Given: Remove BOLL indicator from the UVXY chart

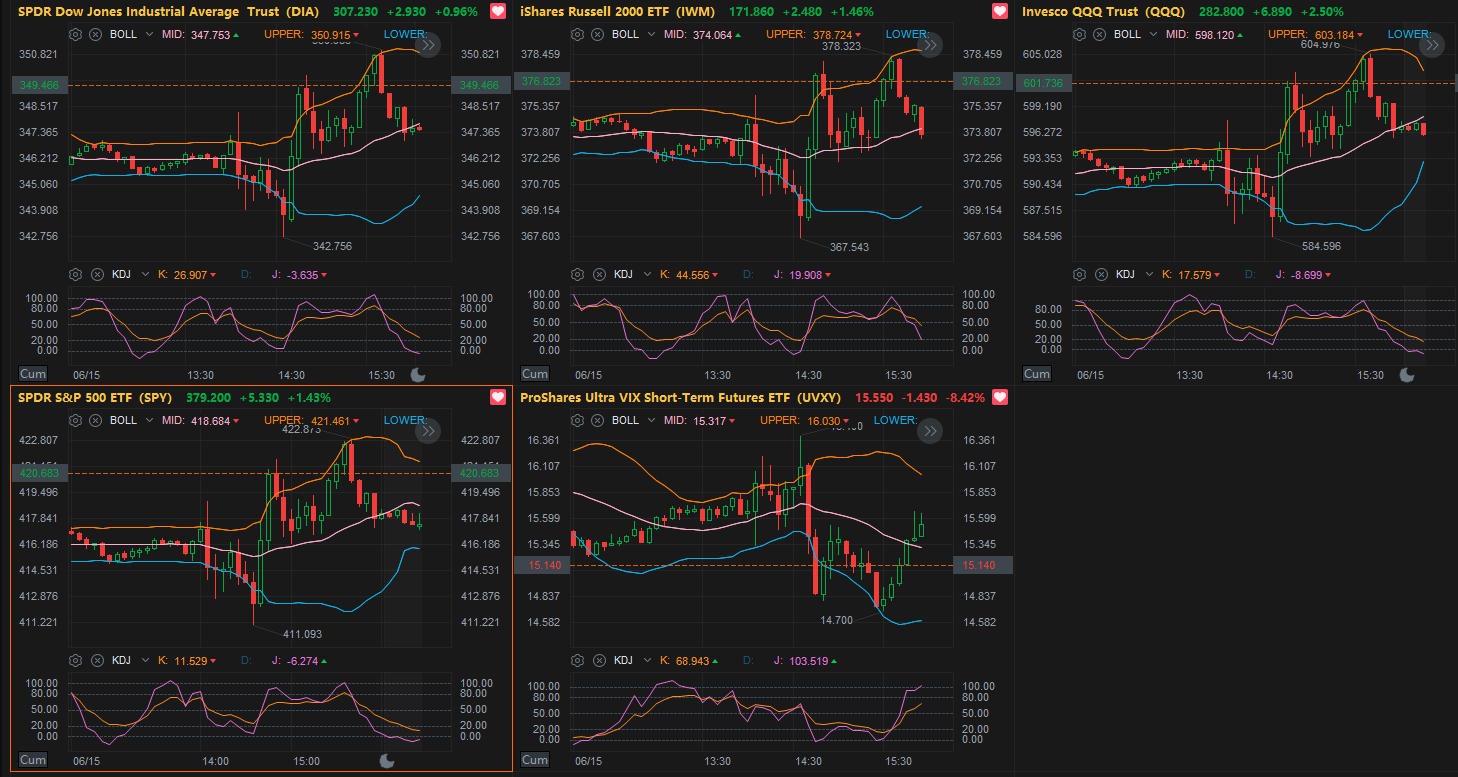Looking at the screenshot, I should coord(597,420).
